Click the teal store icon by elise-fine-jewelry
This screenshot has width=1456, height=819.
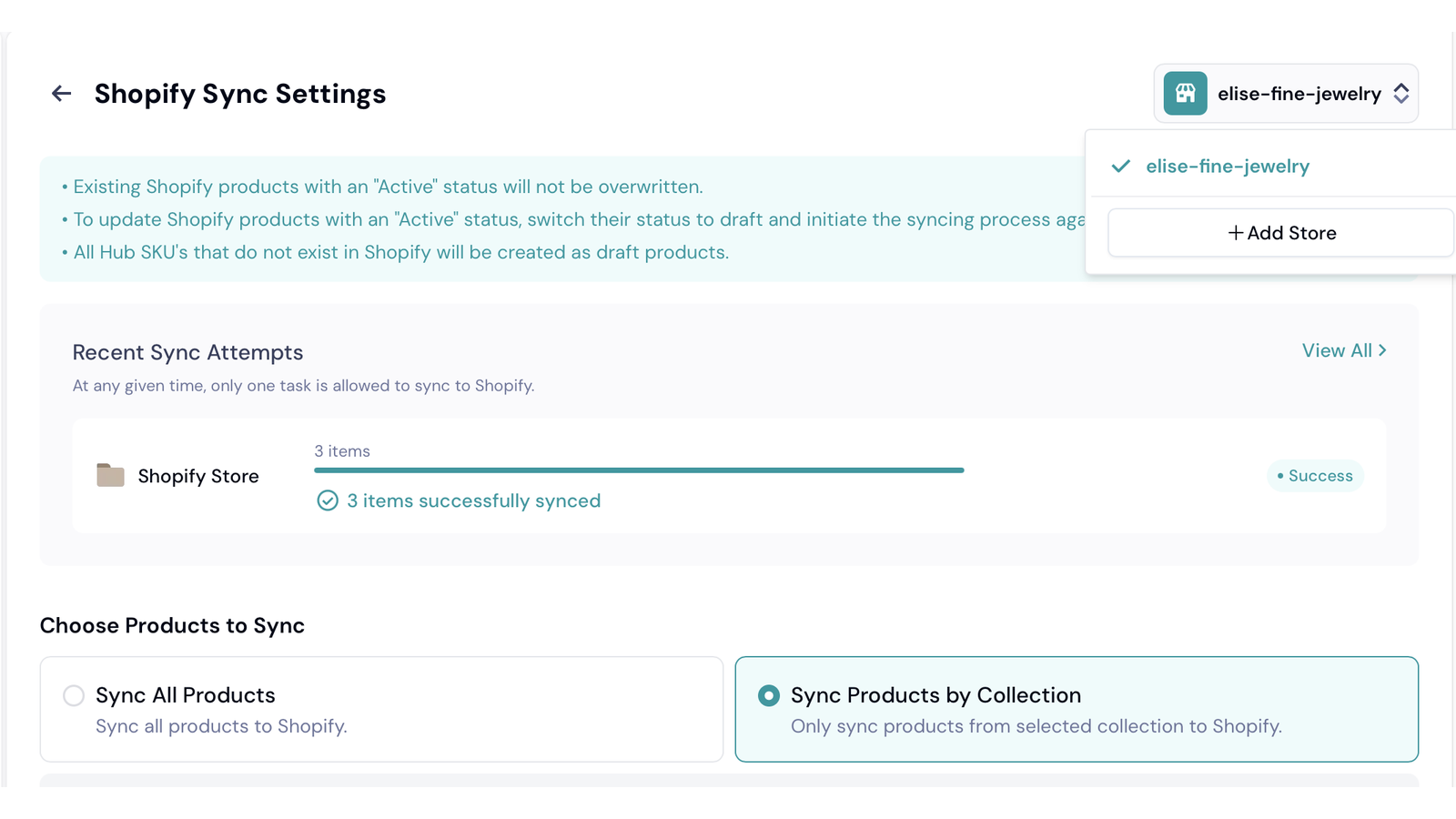tap(1185, 94)
